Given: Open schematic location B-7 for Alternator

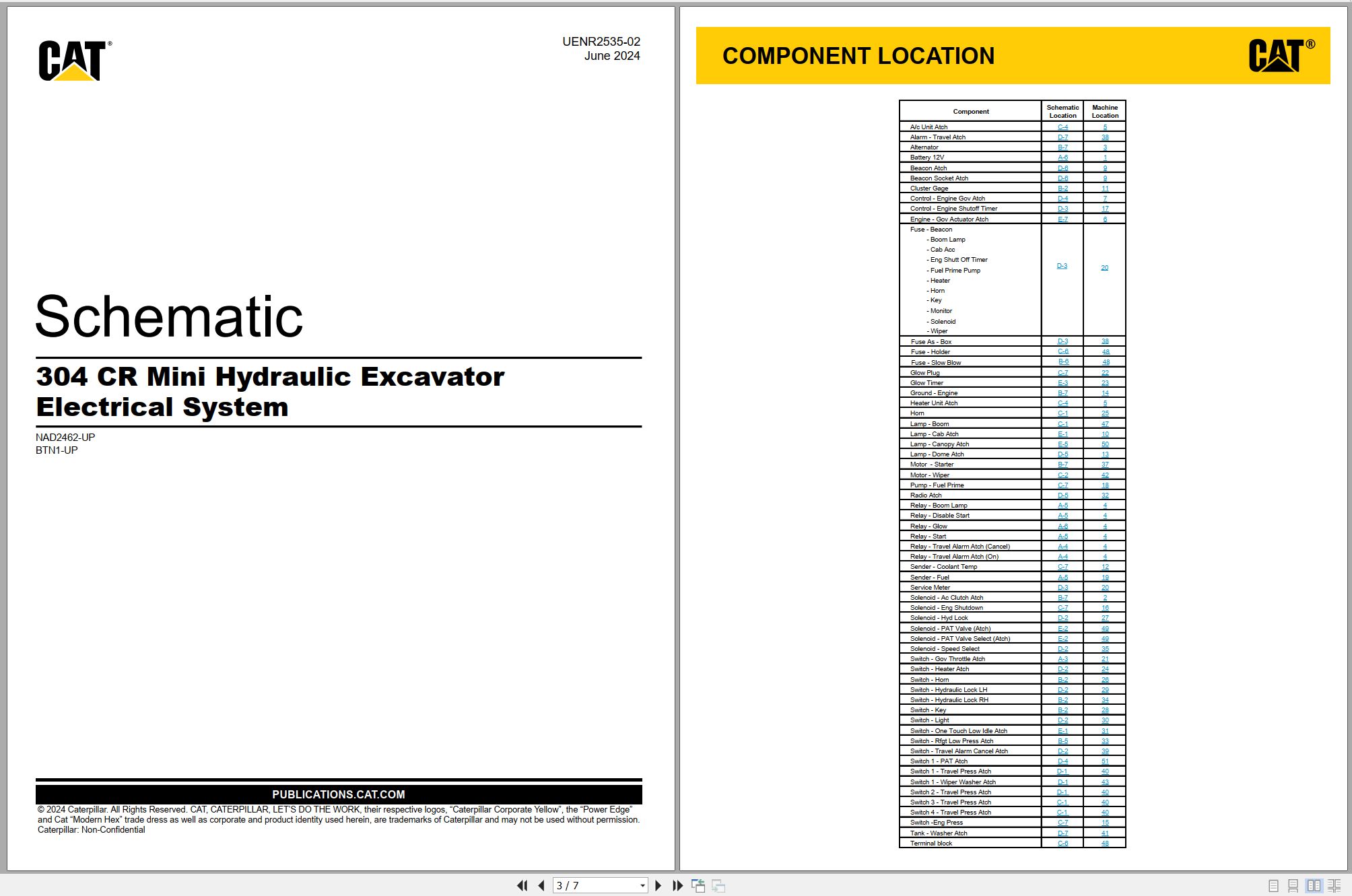Looking at the screenshot, I should [1062, 147].
